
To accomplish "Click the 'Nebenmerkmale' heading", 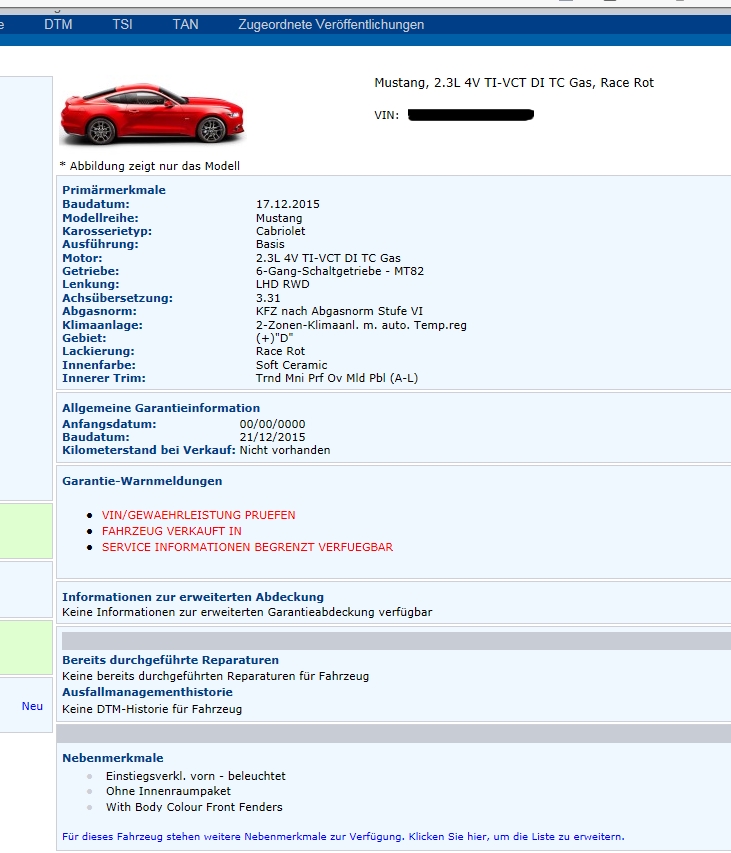I will (113, 758).
